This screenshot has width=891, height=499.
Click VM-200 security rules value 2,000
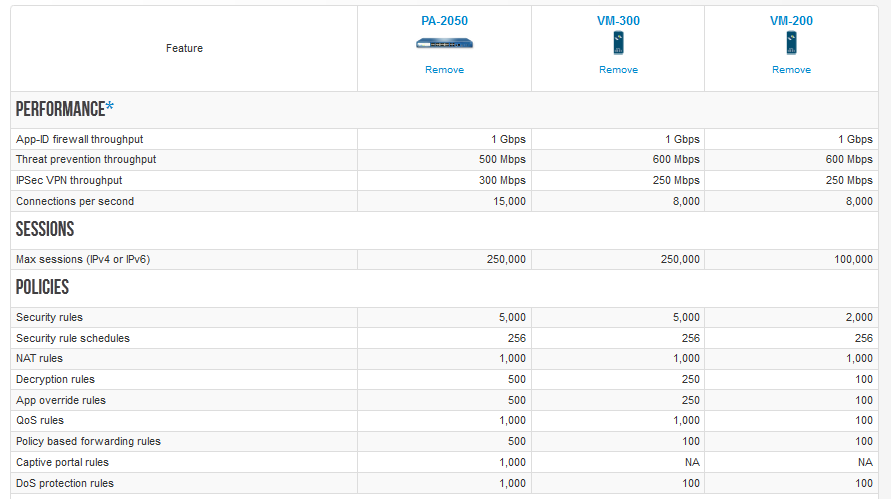(x=859, y=318)
